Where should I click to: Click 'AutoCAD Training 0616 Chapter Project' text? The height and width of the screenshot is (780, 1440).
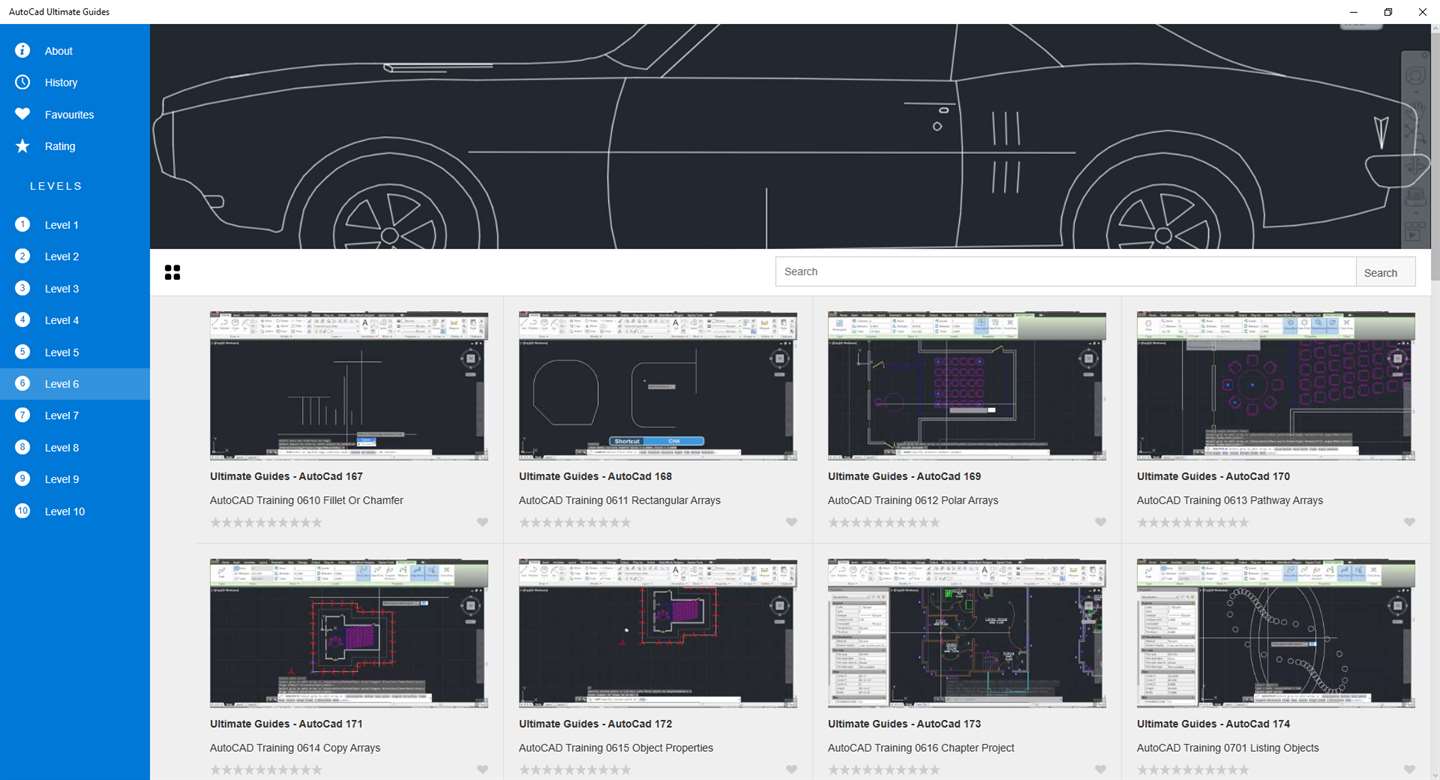(x=921, y=748)
